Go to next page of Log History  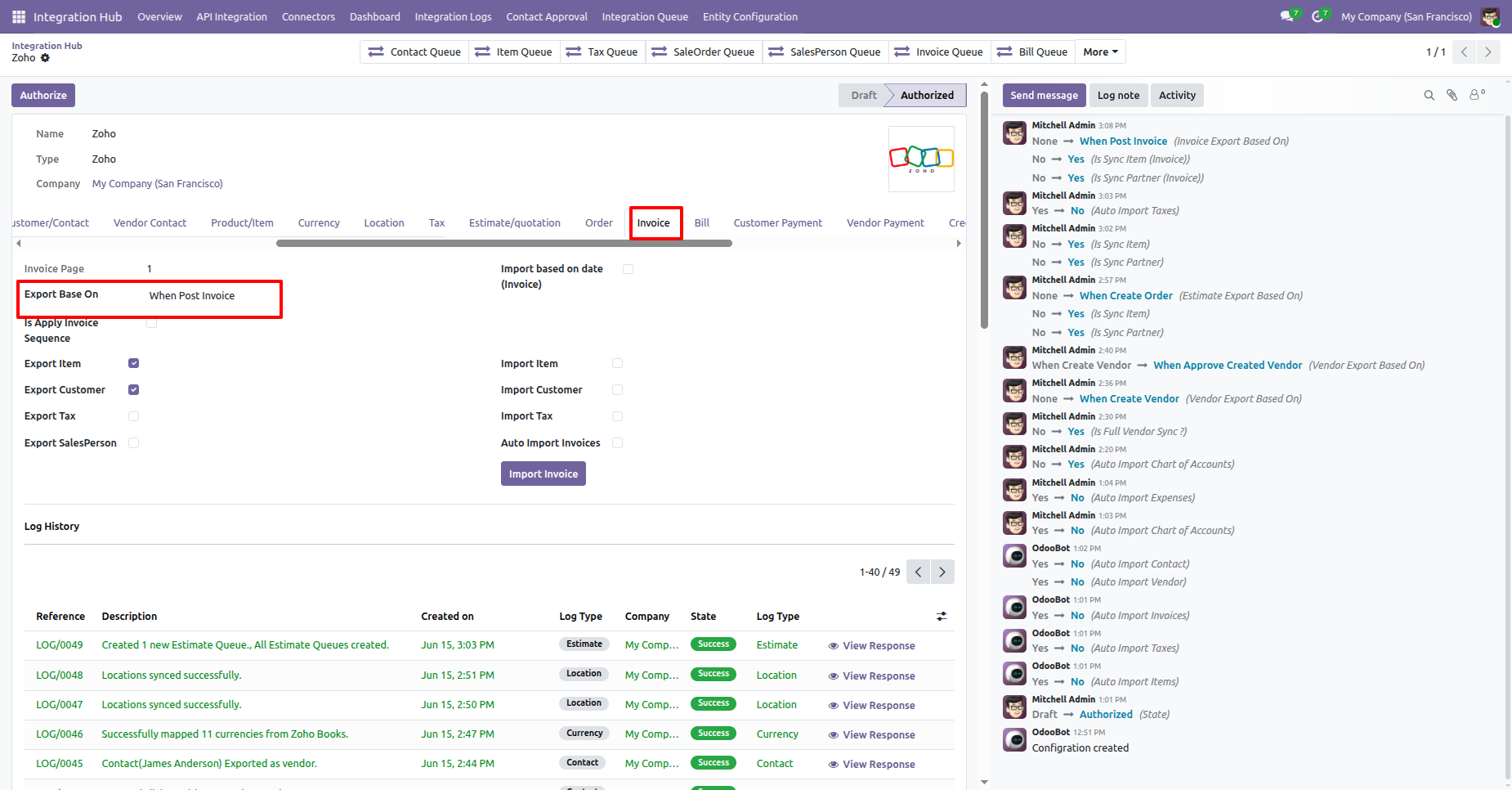(x=942, y=572)
